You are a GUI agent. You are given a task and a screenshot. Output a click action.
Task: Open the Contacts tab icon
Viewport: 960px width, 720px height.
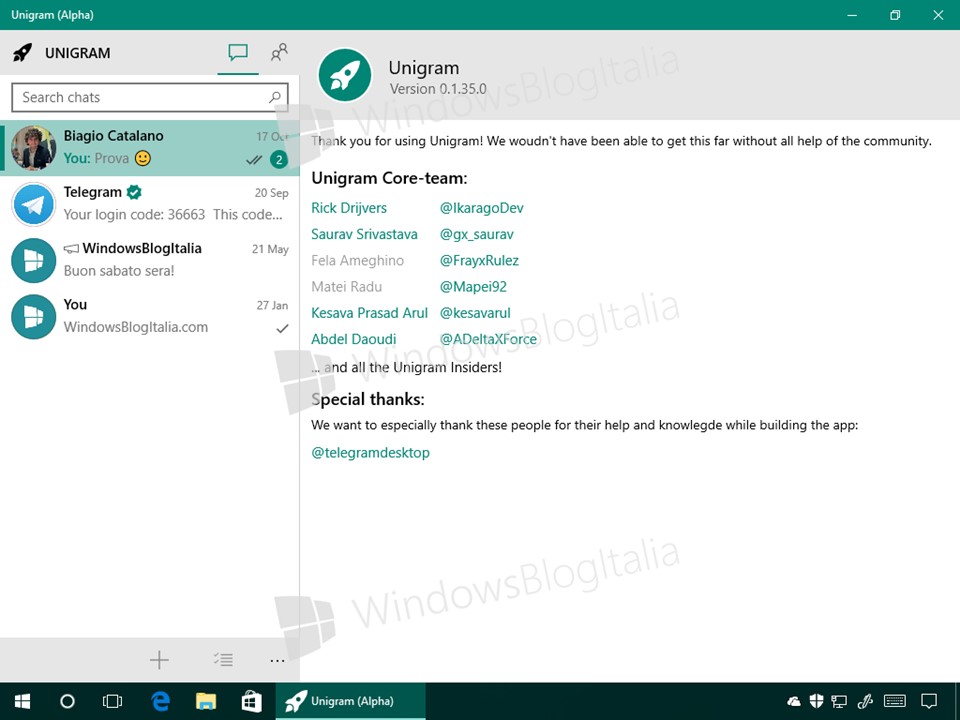279,53
